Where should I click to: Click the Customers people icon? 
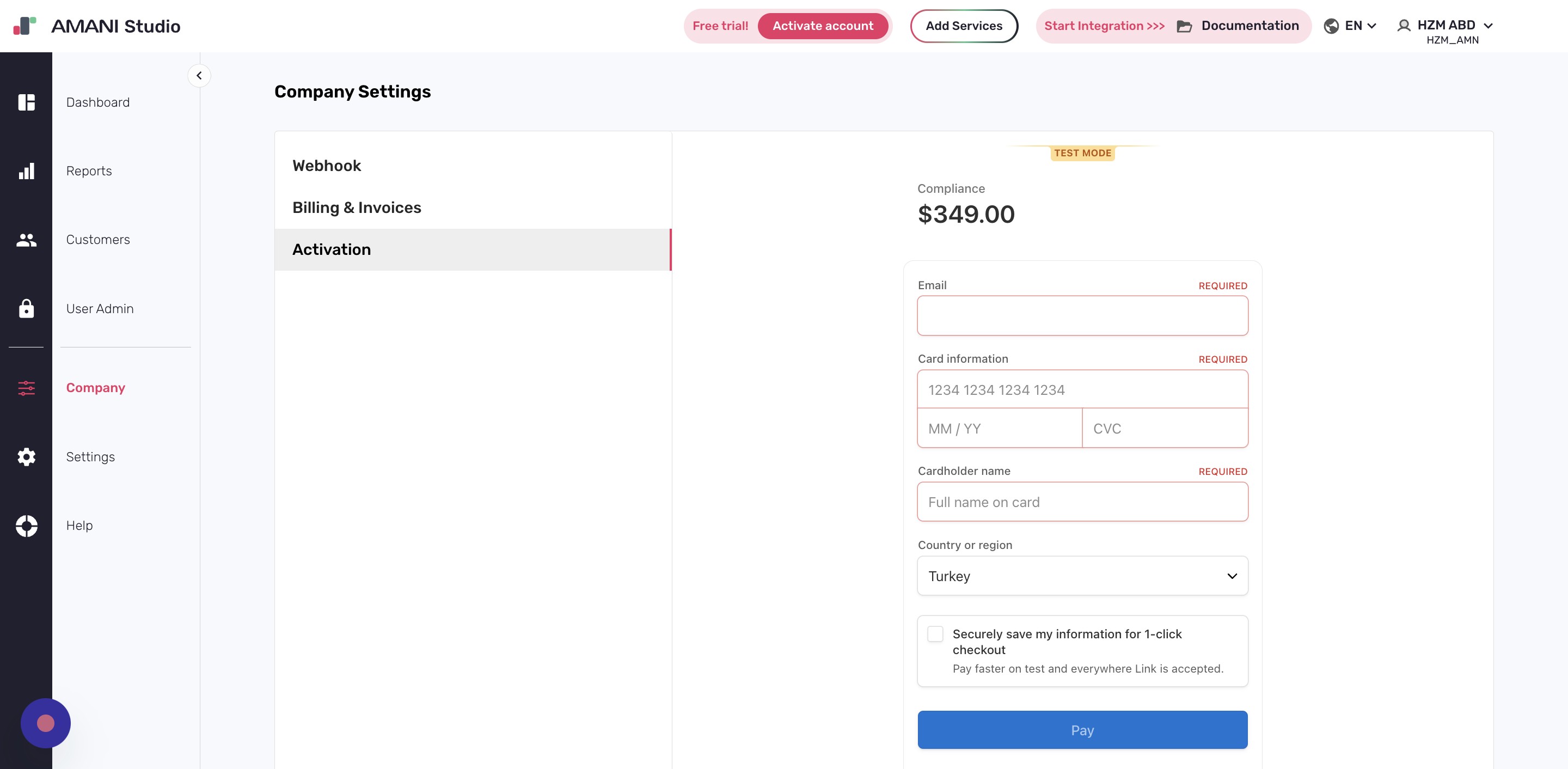point(27,240)
